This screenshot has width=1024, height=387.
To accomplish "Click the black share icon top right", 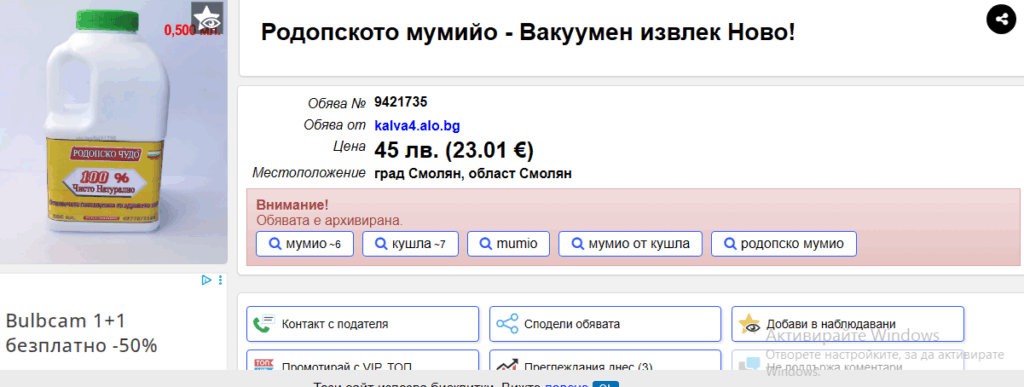I will pos(1001,19).
